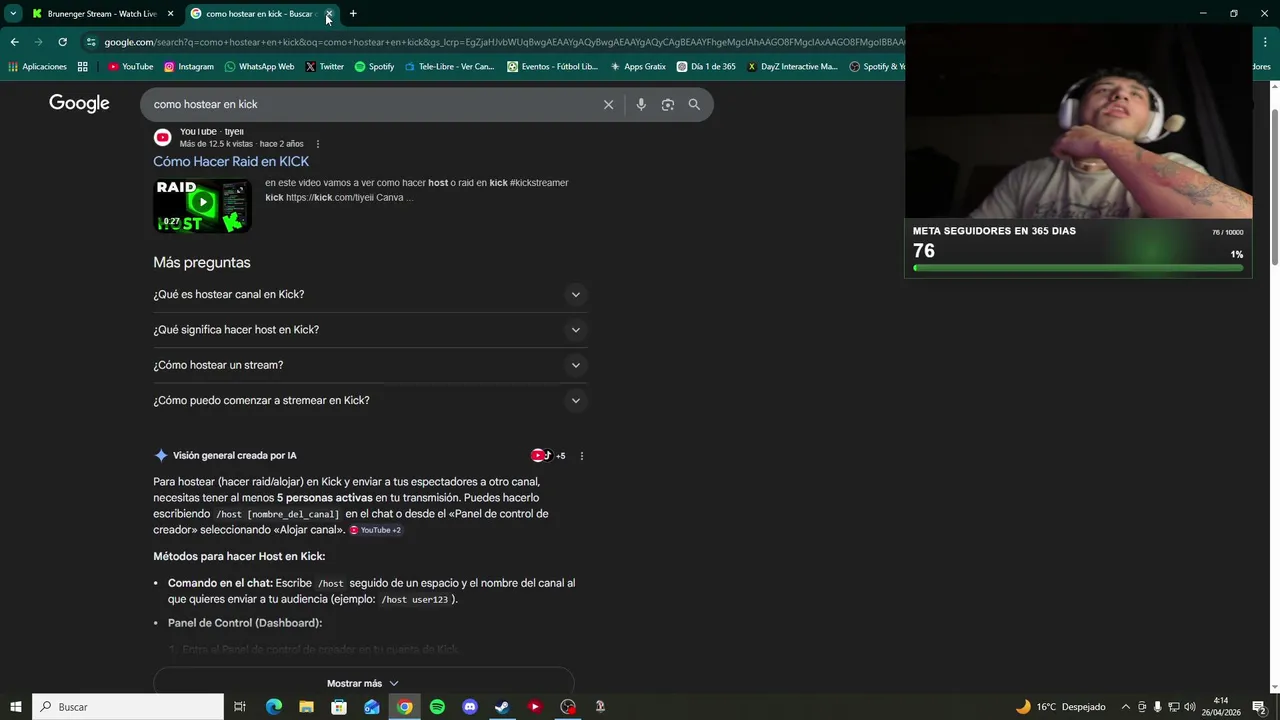Open the Tele-Libre bookmark
The width and height of the screenshot is (1280, 720).
click(449, 67)
